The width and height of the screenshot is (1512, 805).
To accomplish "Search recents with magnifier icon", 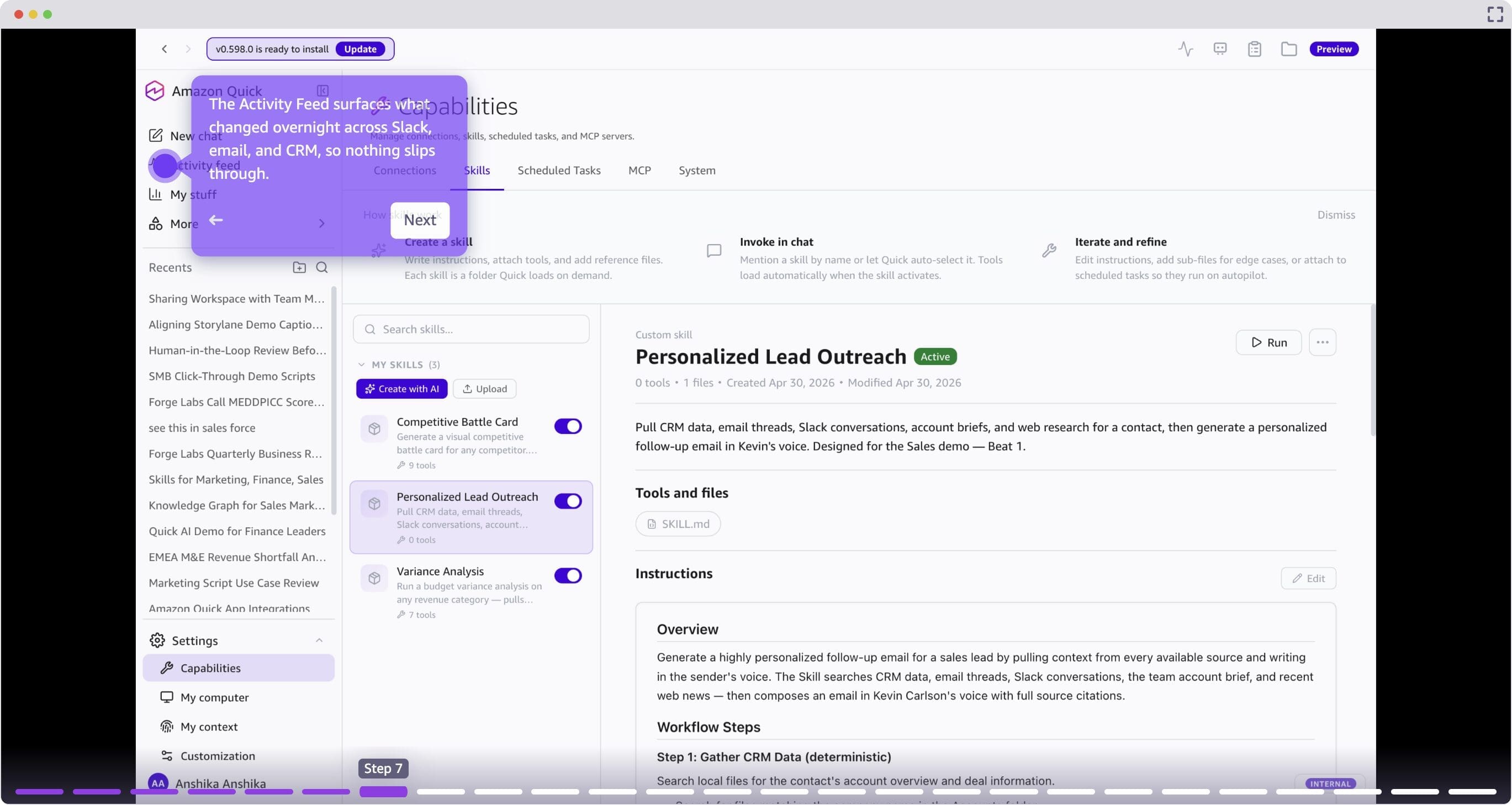I will coord(321,267).
